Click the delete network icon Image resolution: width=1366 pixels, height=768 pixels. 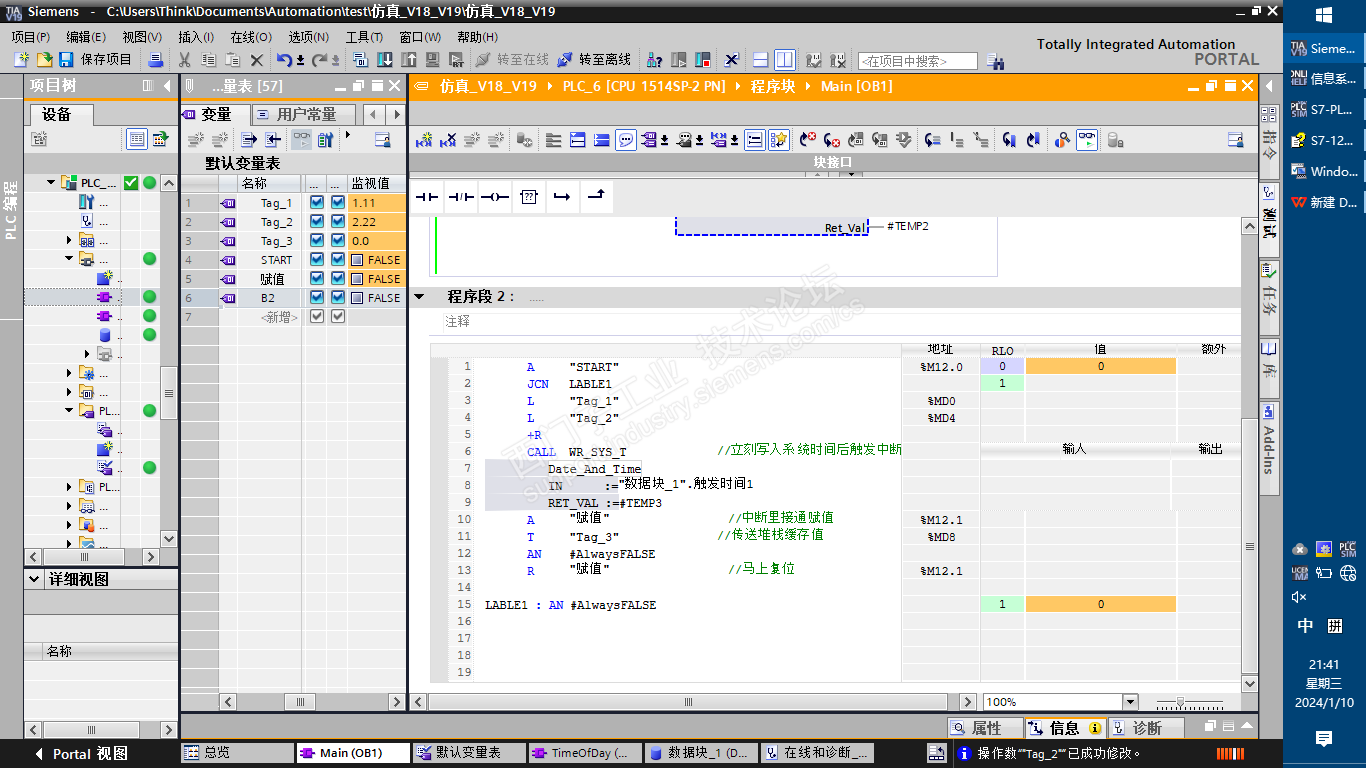448,140
